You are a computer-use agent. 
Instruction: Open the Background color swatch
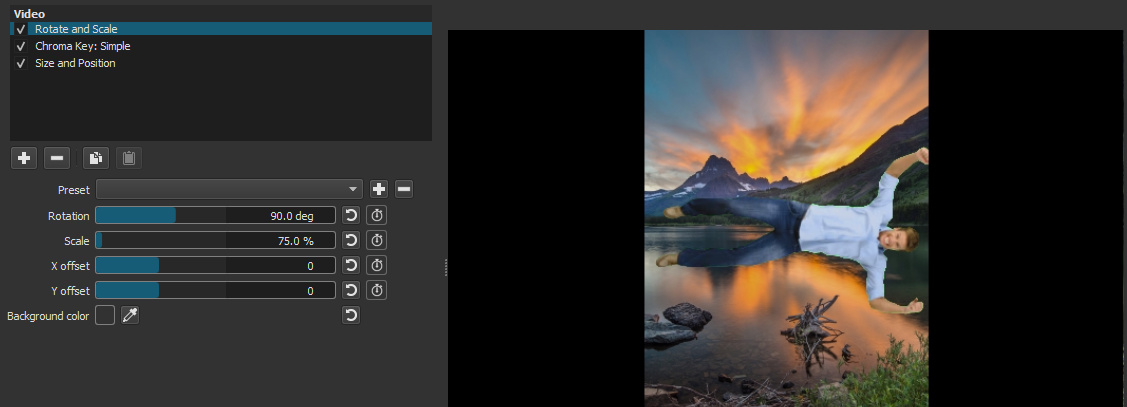click(105, 315)
